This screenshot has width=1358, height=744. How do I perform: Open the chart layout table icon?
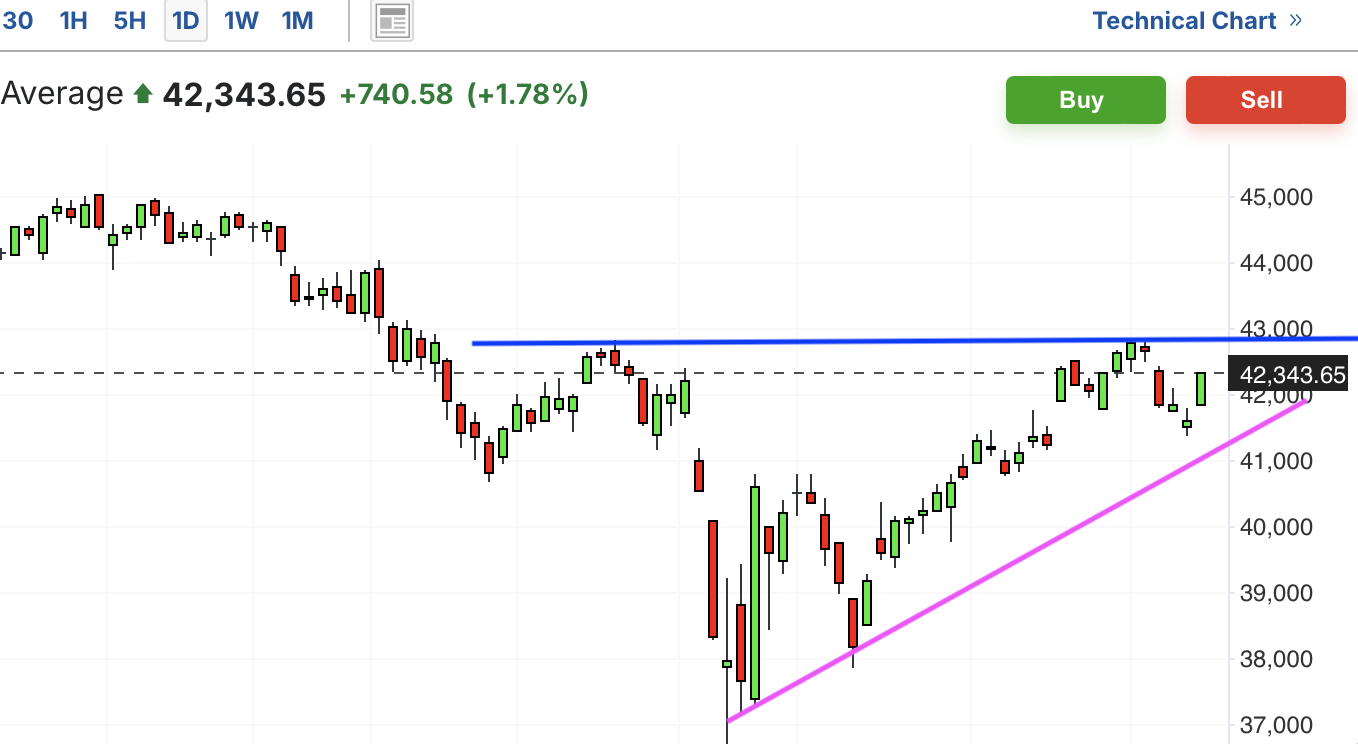pos(392,21)
